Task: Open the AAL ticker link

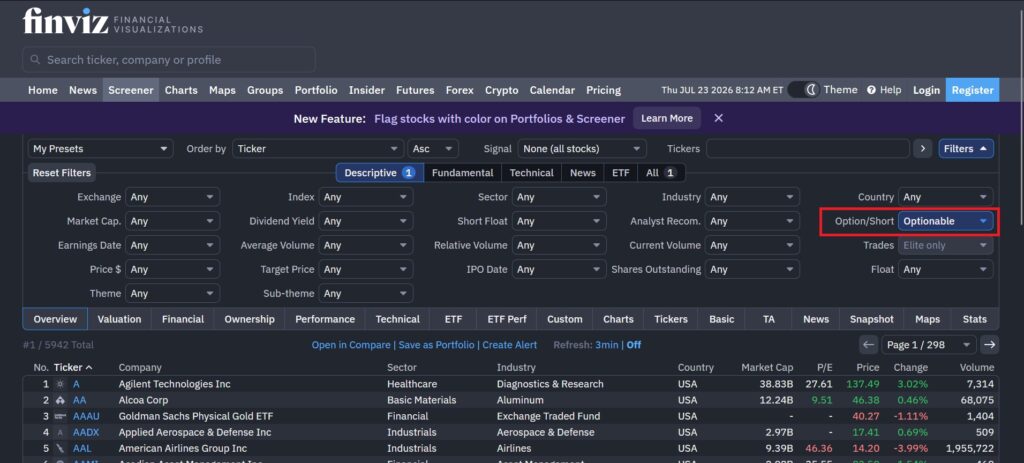Action: coord(82,449)
